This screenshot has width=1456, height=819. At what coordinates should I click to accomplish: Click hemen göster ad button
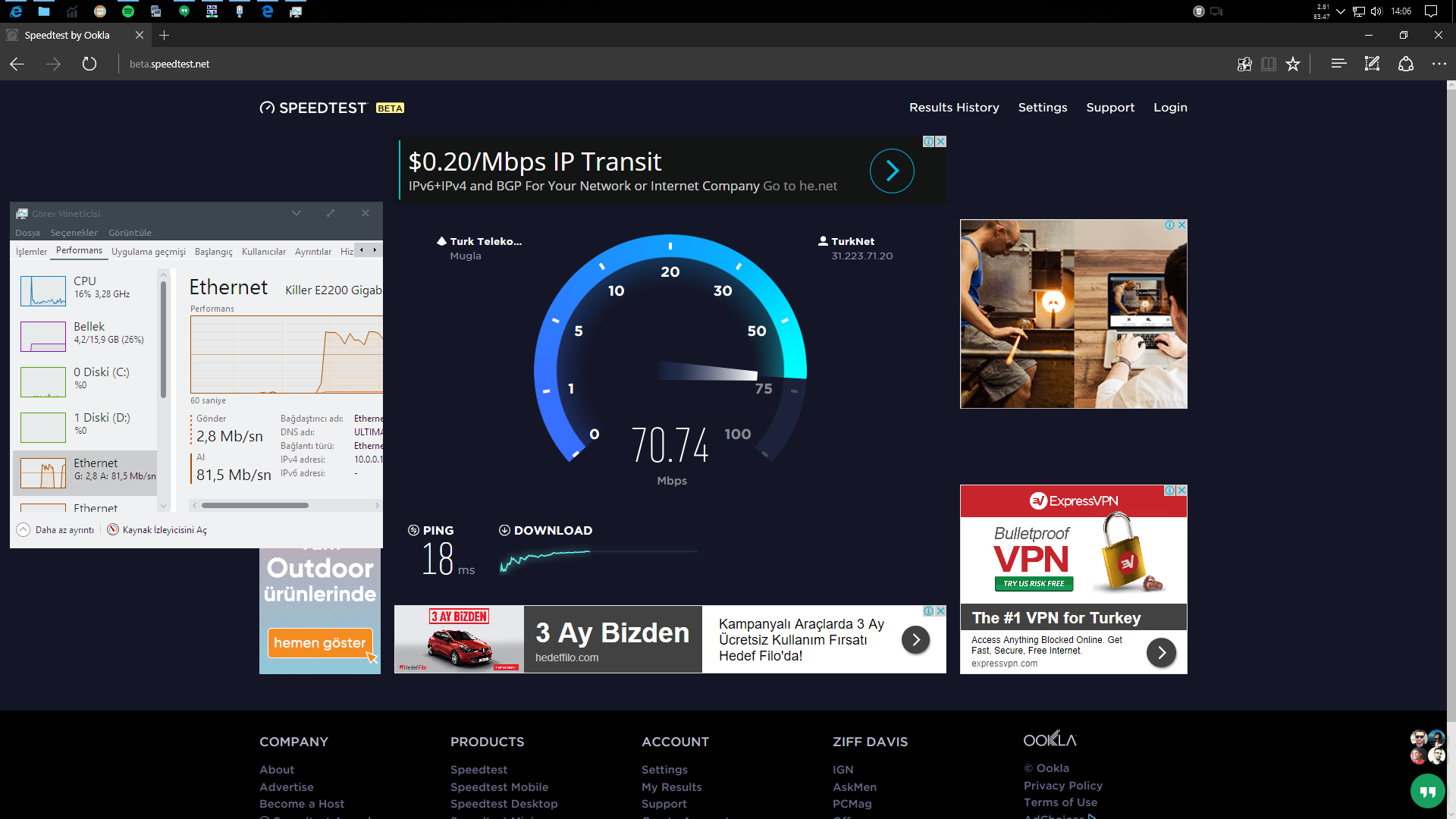pyautogui.click(x=319, y=643)
